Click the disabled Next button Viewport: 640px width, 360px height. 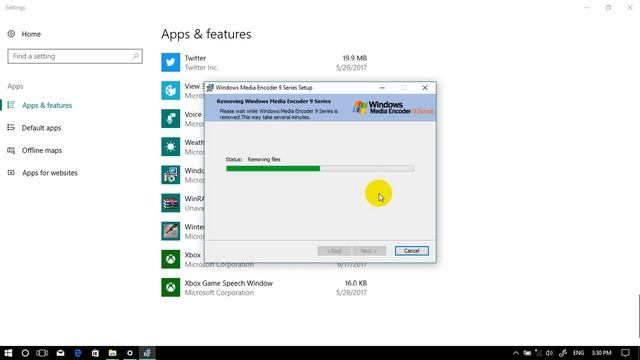coord(369,251)
